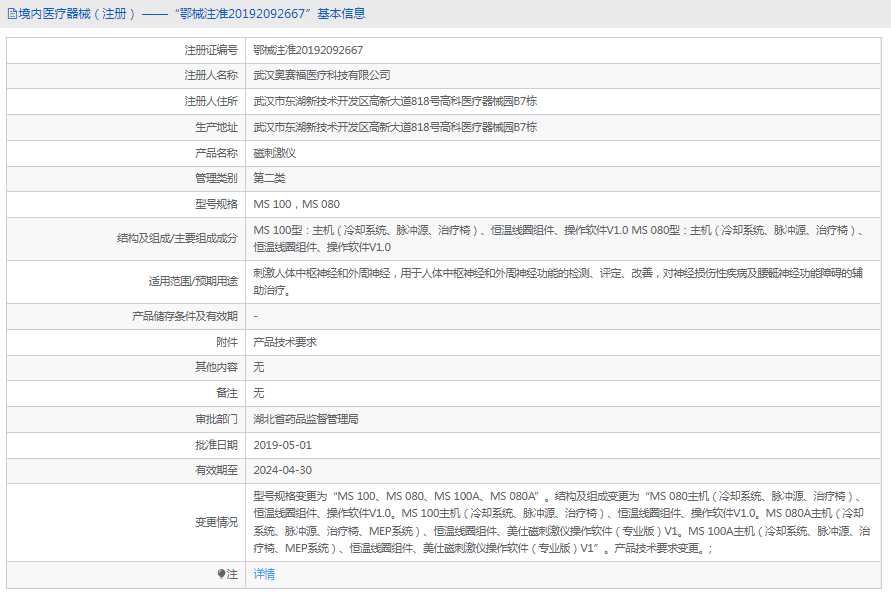Click the 审批部门 label
Image resolution: width=891 pixels, height=592 pixels.
[x=216, y=419]
